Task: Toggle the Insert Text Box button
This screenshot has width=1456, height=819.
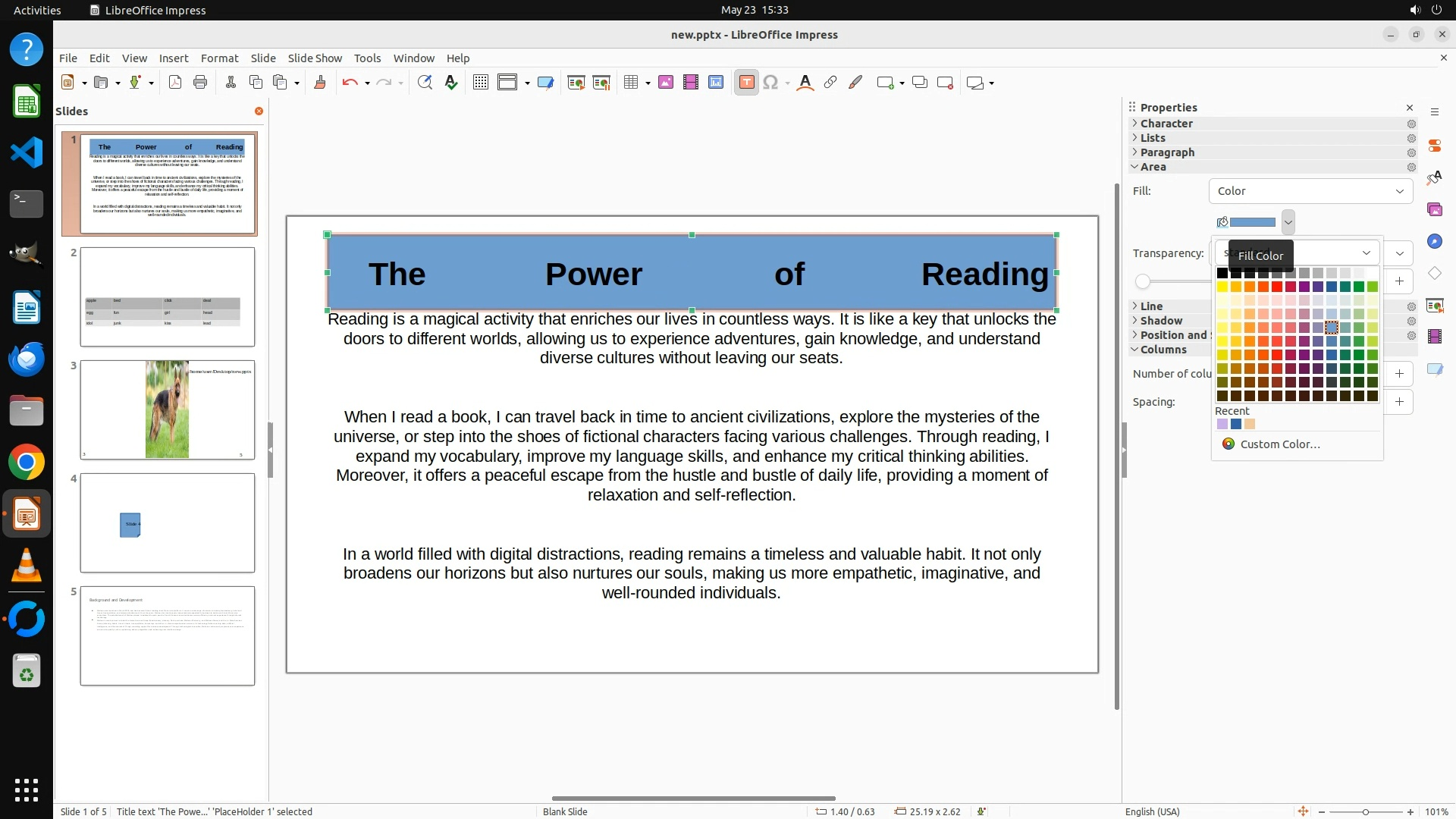Action: [746, 83]
